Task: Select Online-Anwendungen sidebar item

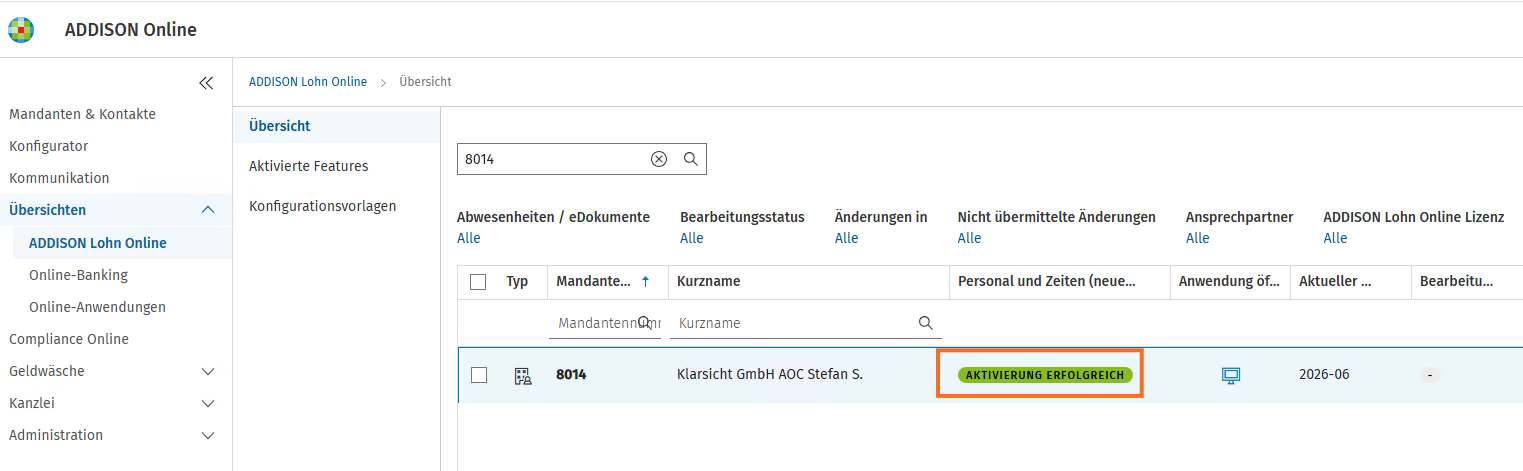Action: tap(97, 307)
